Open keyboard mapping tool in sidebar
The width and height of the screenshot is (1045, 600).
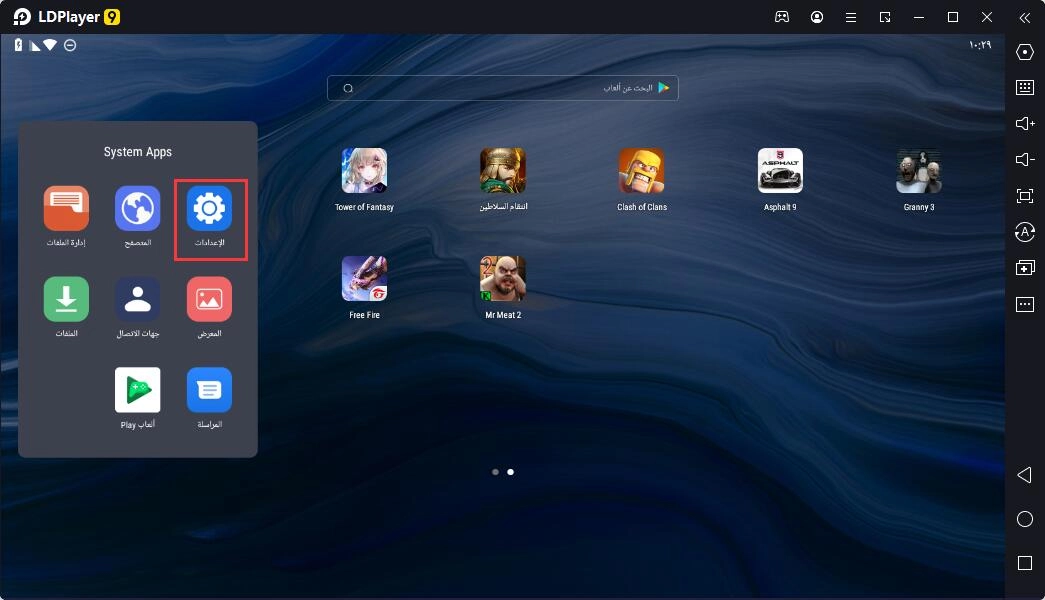(1025, 87)
